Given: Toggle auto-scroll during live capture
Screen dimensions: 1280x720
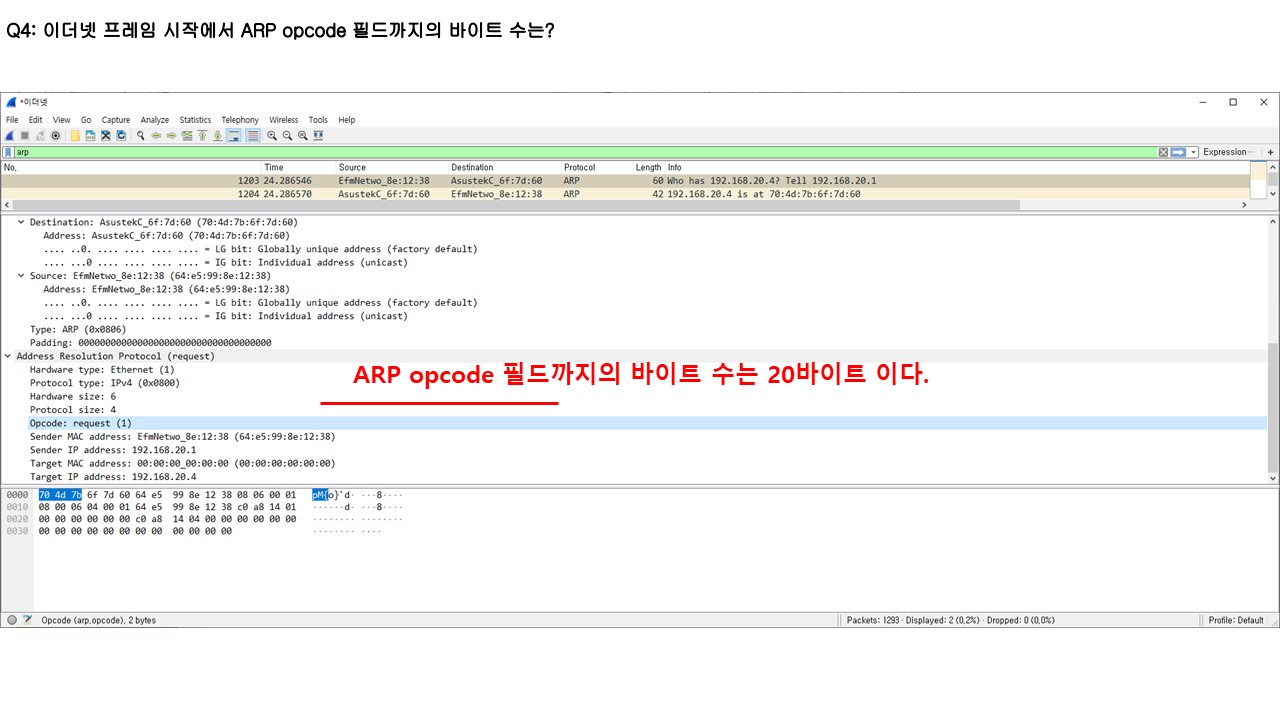Looking at the screenshot, I should (233, 135).
